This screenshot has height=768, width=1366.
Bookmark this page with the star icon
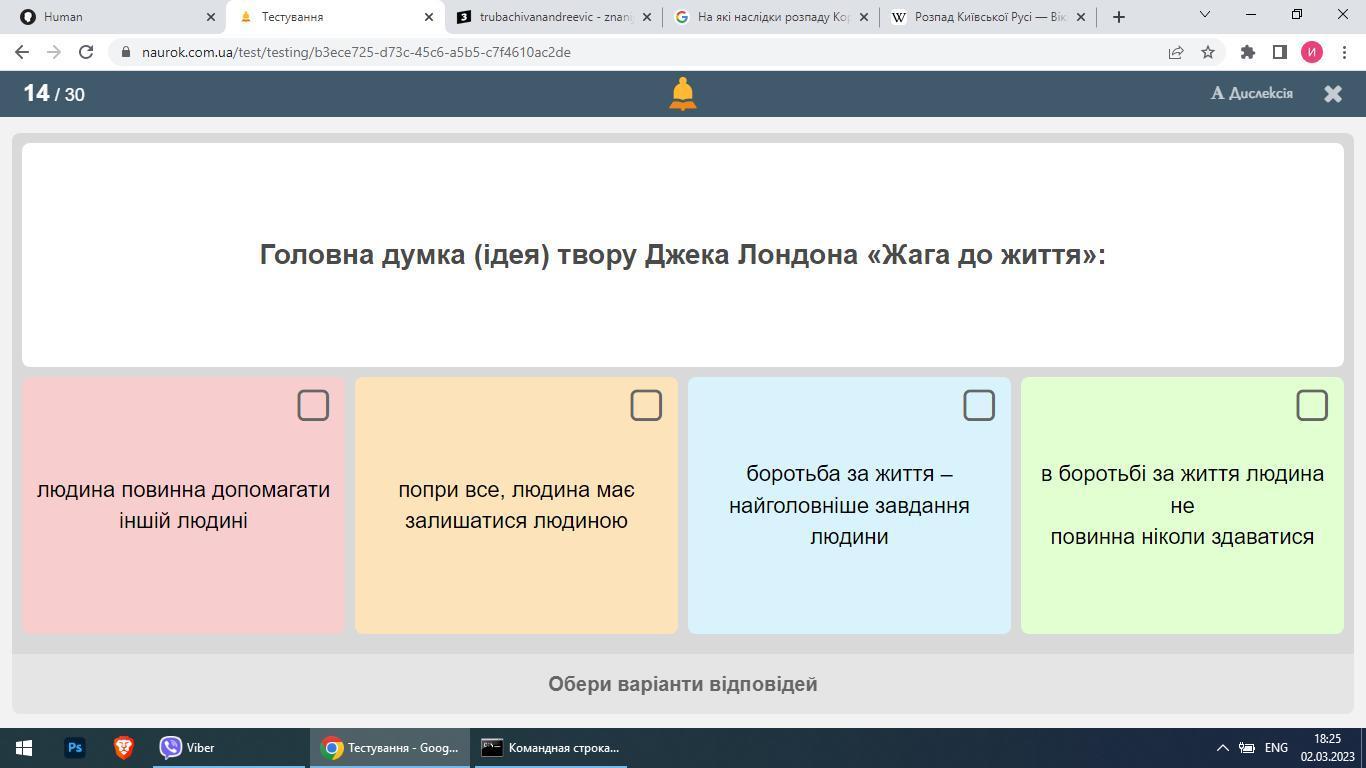tap(1208, 52)
